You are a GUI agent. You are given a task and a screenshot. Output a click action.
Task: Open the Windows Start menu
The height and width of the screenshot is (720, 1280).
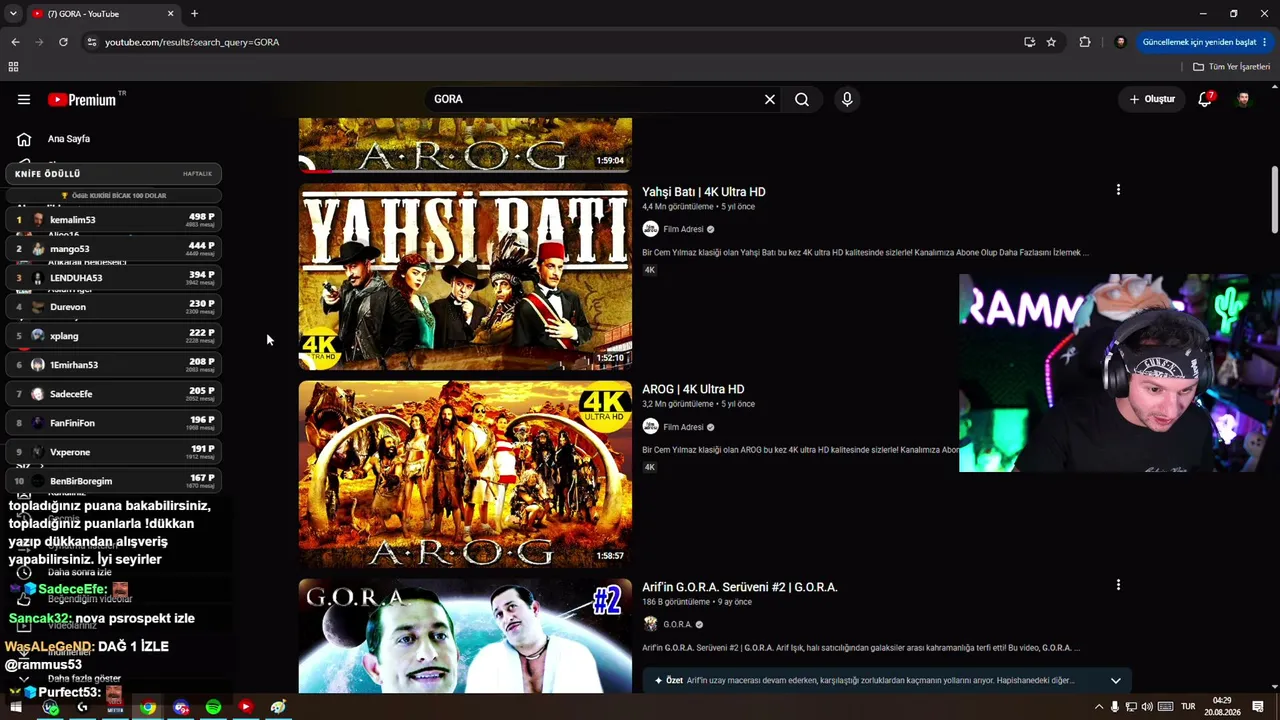click(x=16, y=707)
